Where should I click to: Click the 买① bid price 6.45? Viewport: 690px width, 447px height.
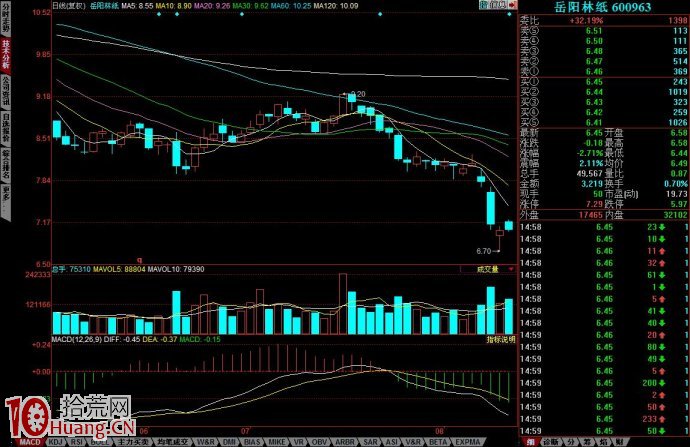(x=594, y=82)
